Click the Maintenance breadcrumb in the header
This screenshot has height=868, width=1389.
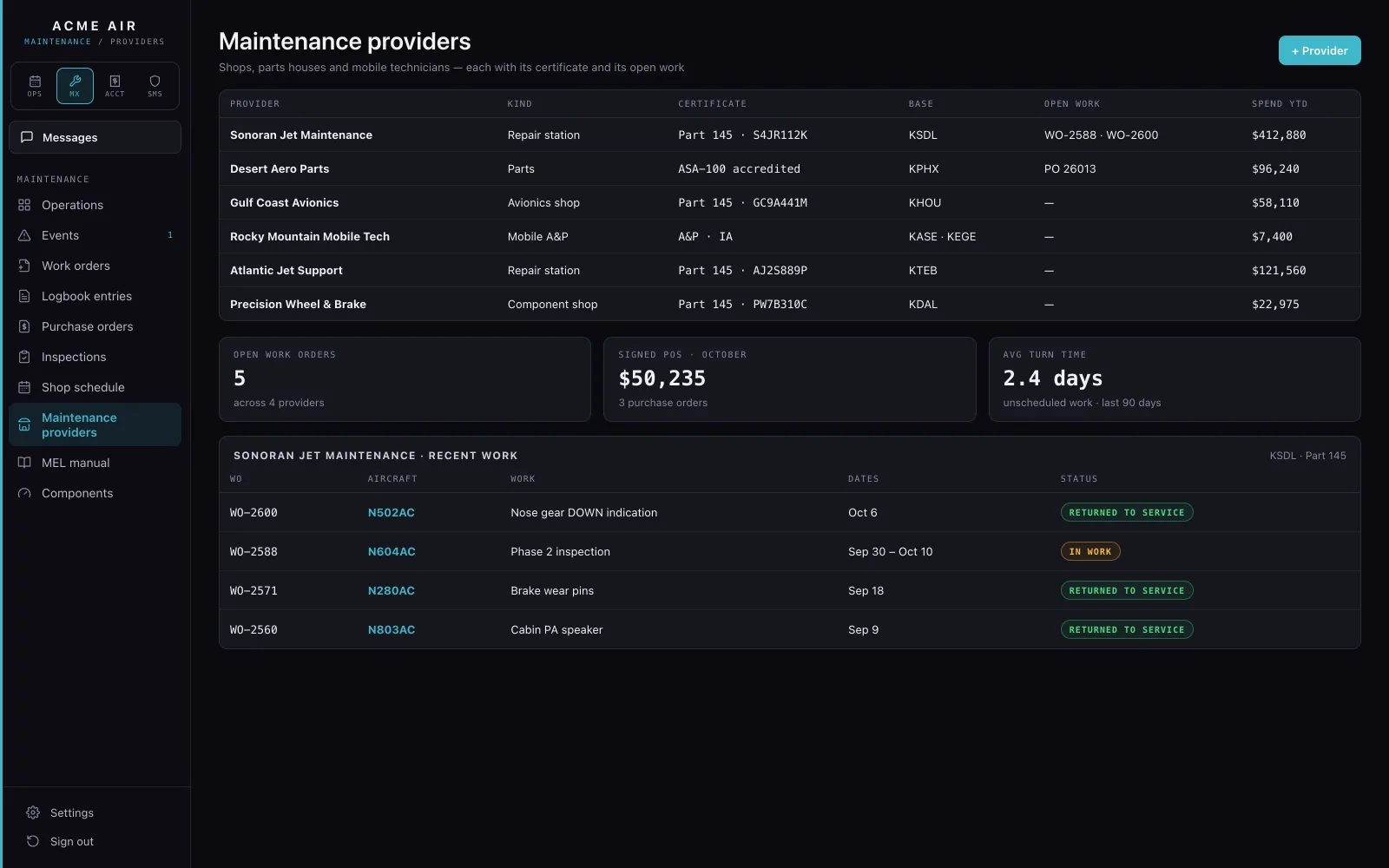(x=57, y=42)
